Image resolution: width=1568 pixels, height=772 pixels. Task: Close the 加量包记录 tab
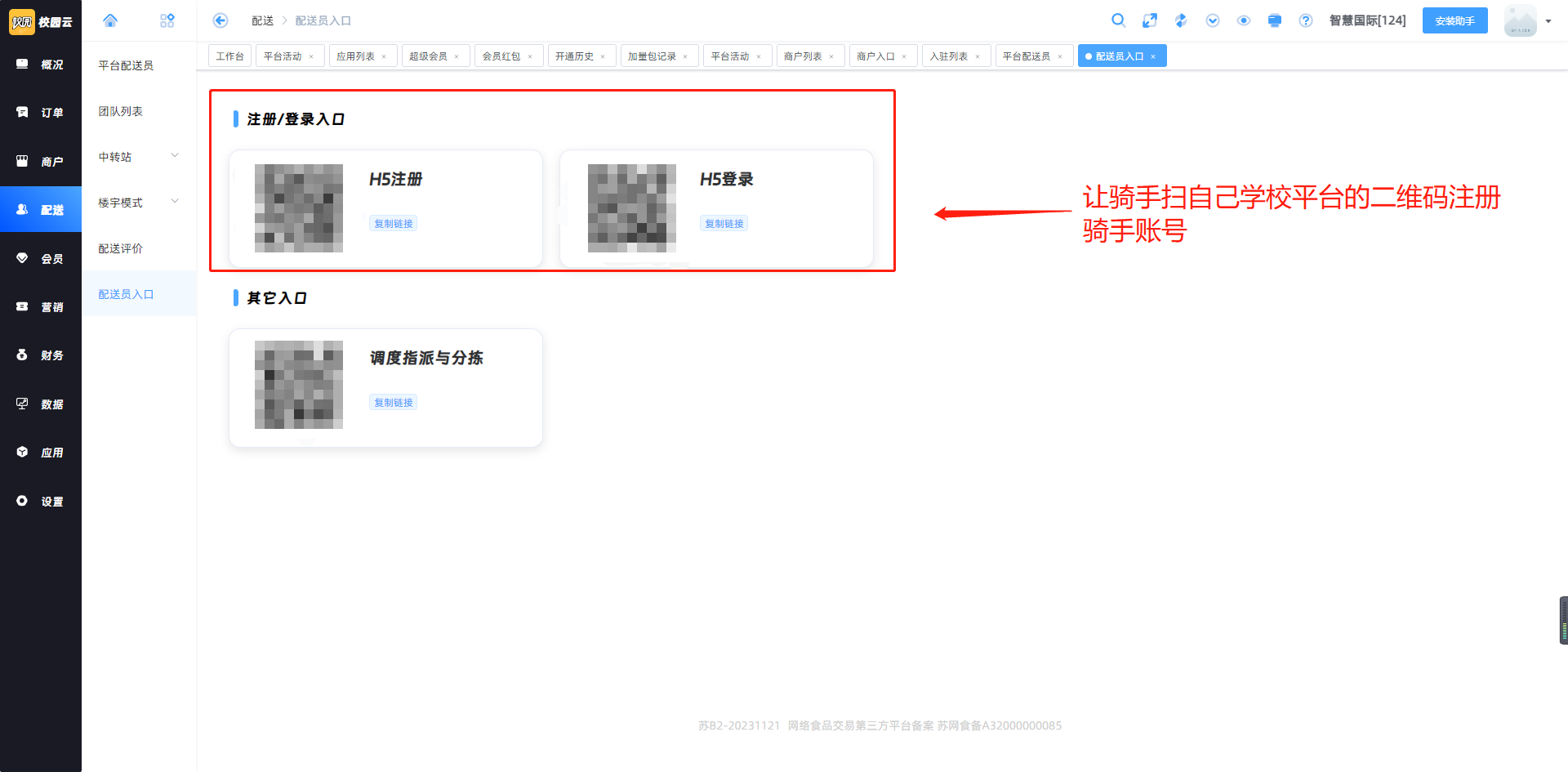click(685, 57)
